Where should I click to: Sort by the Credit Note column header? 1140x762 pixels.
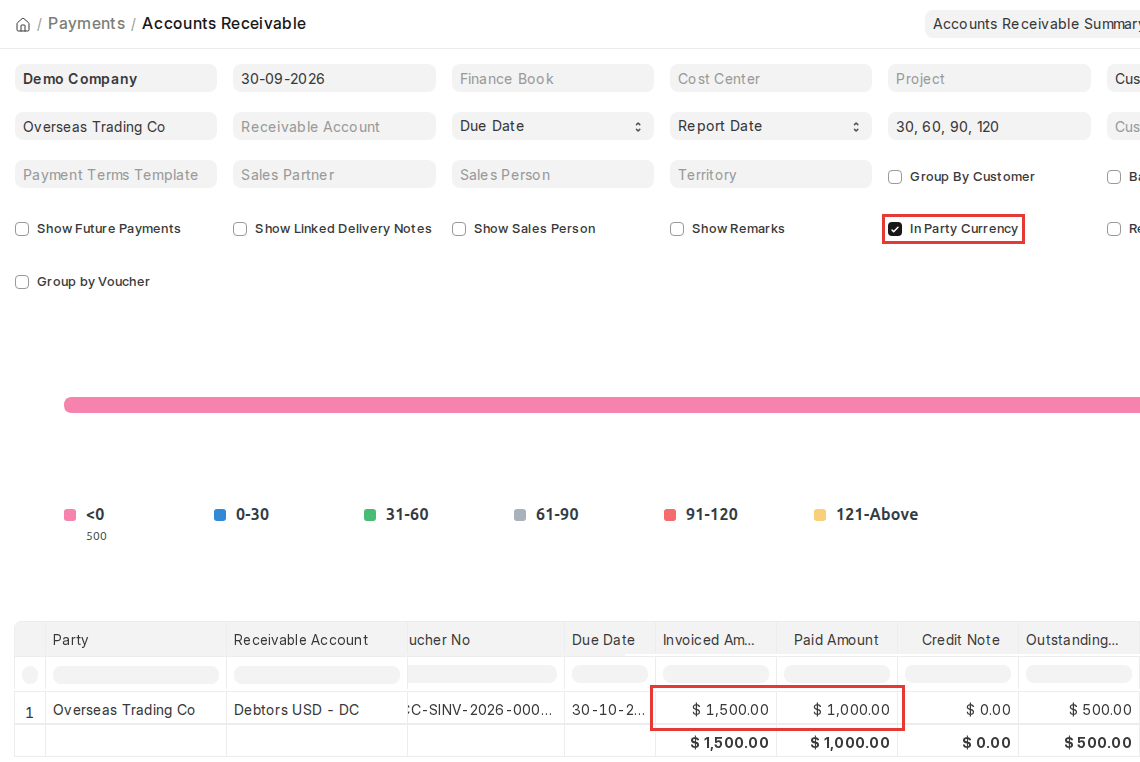[x=958, y=640]
